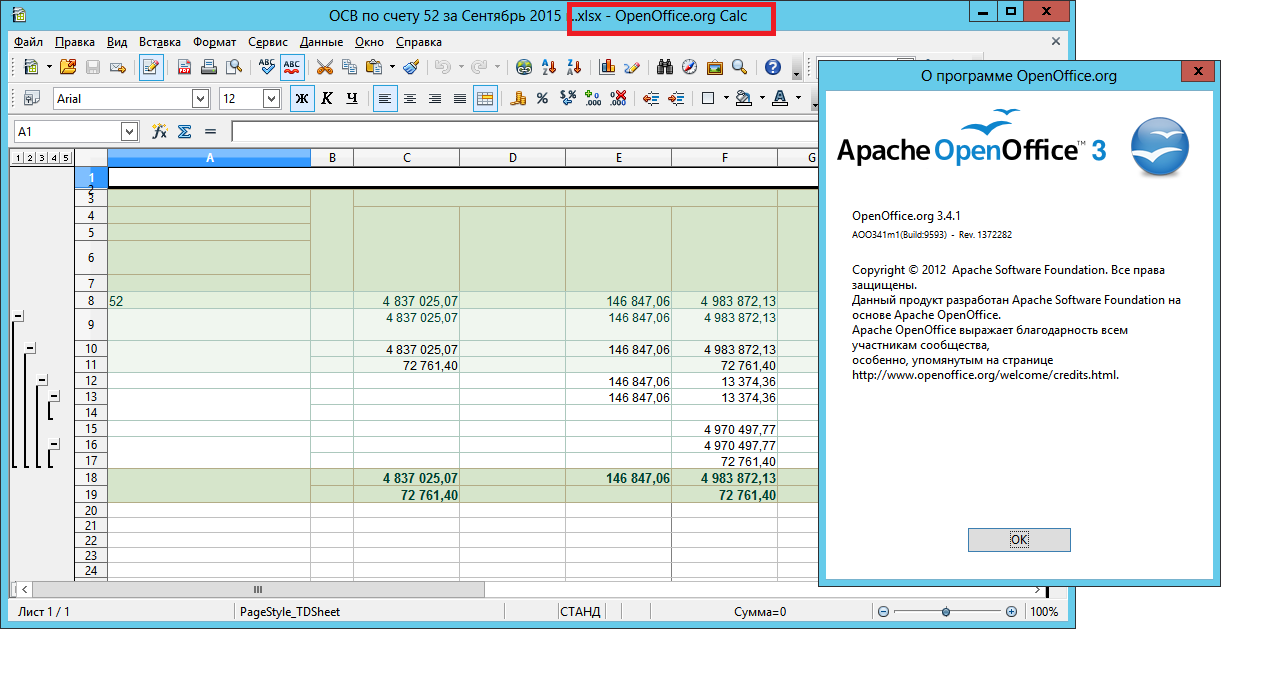
Task: Open an existing file with the Open icon
Action: tap(68, 67)
